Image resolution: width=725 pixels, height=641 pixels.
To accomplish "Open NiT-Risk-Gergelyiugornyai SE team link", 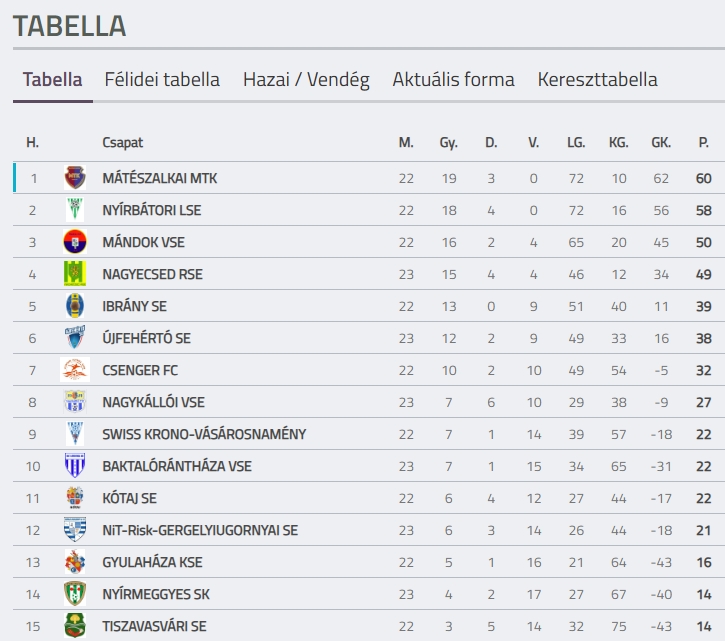I will (x=200, y=530).
